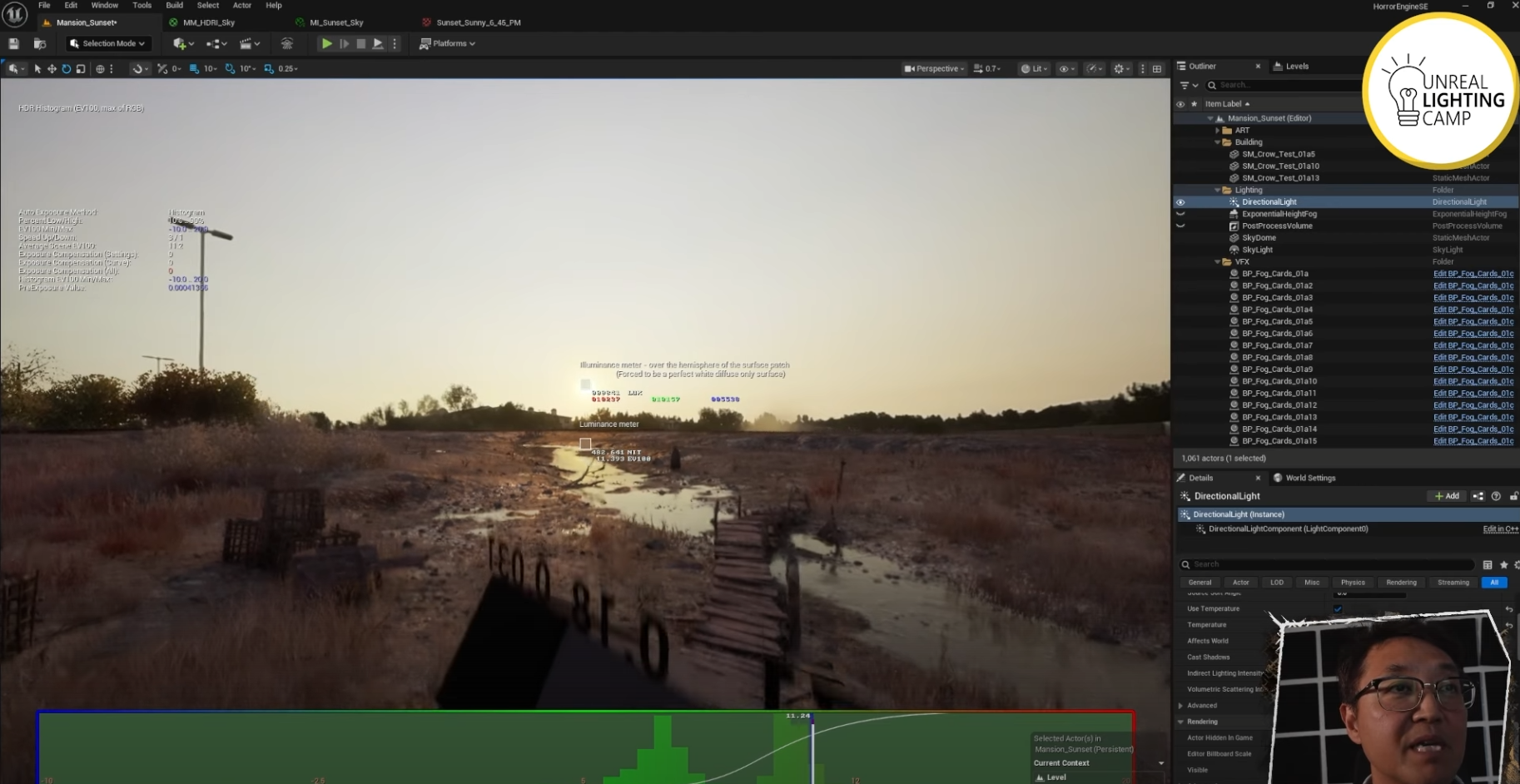
Task: Toggle grid snapping icon in viewport toolbar
Action: (x=194, y=69)
